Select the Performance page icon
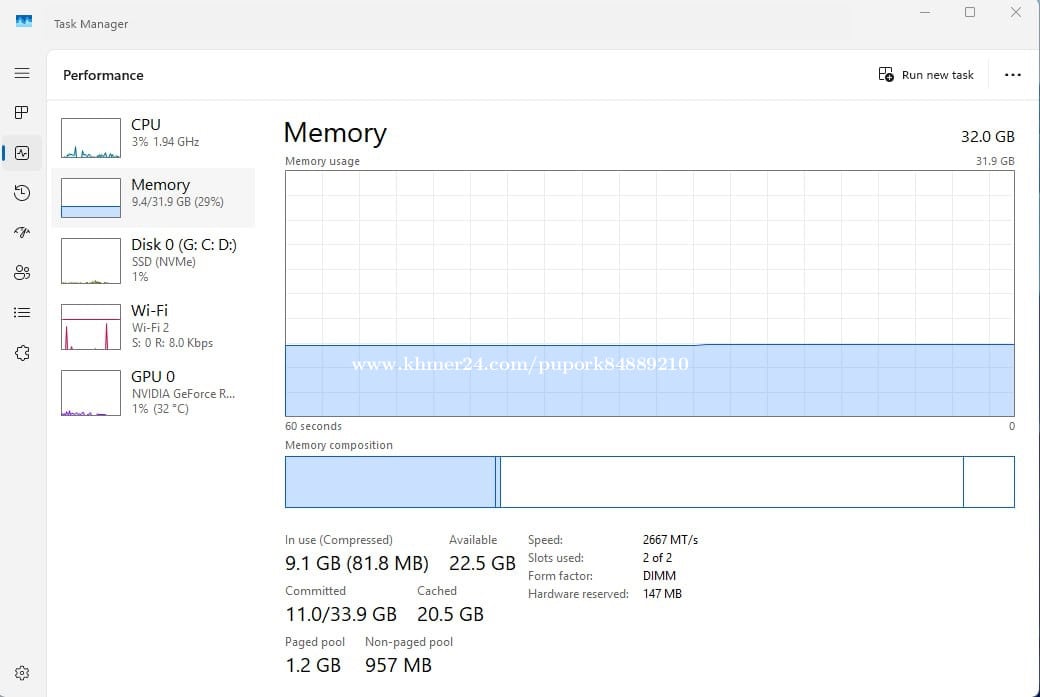Viewport: 1040px width, 697px height. point(22,153)
